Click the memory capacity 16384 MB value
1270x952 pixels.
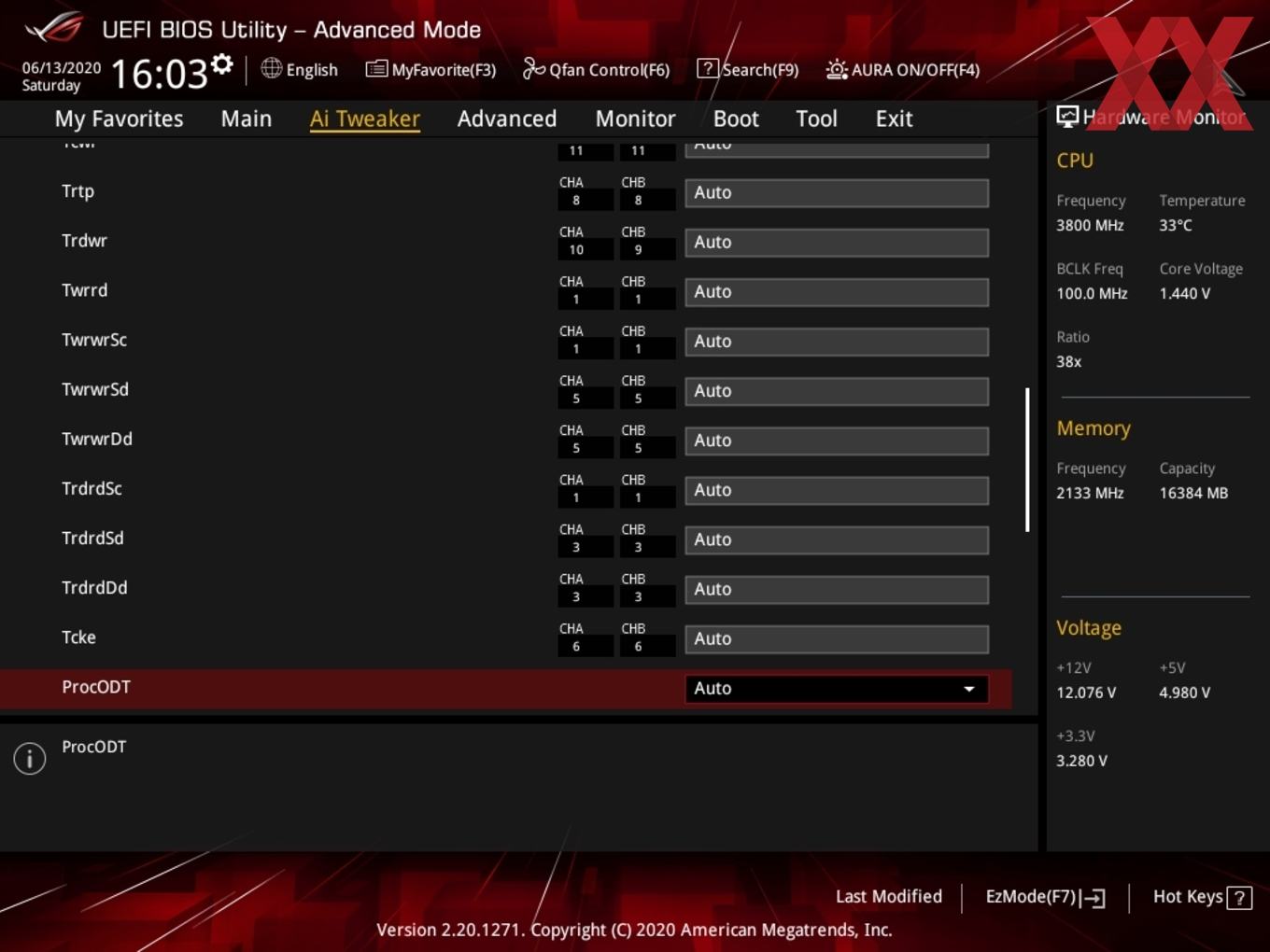click(1193, 493)
